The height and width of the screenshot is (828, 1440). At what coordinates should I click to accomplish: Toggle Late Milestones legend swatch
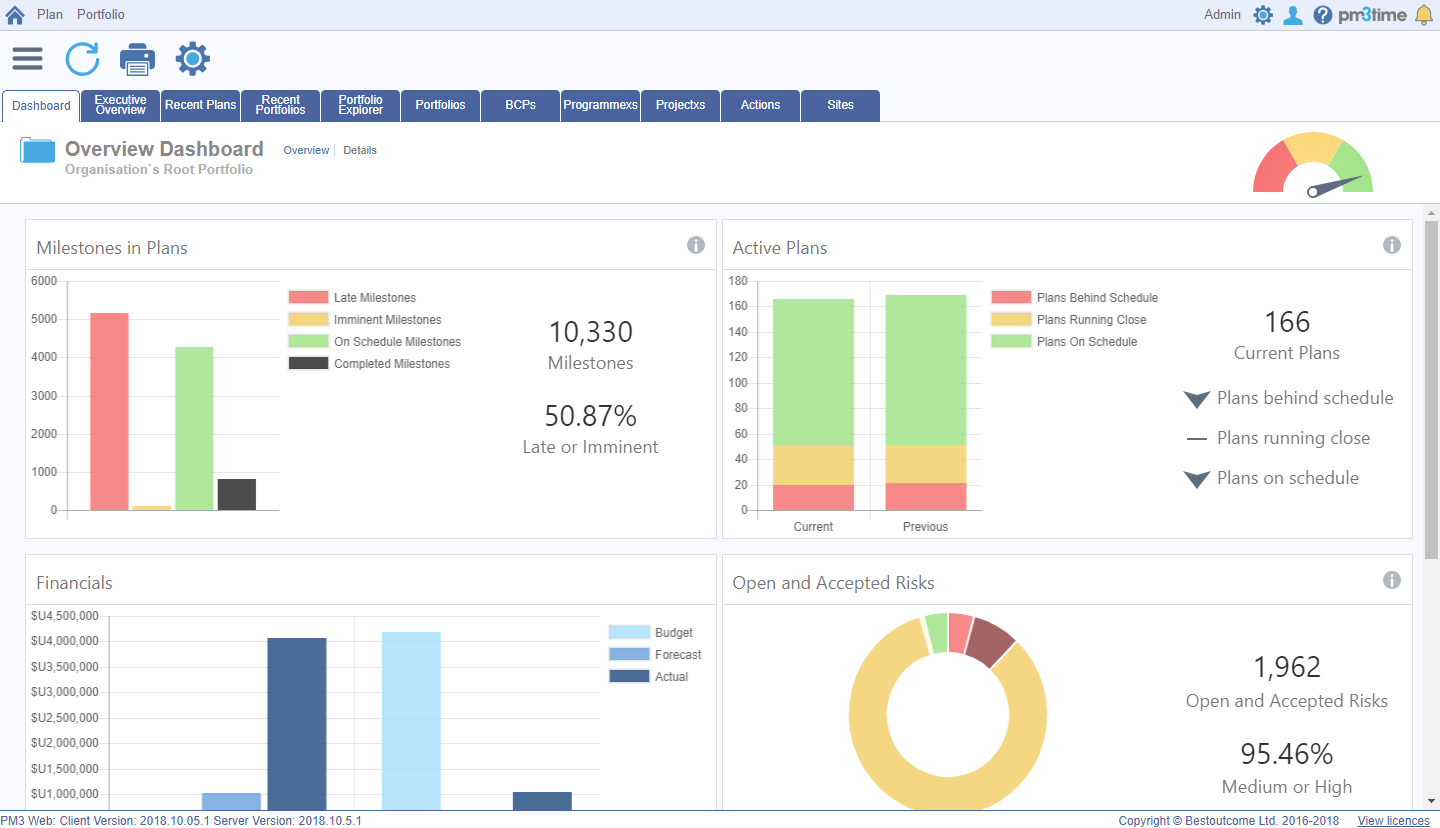click(308, 297)
